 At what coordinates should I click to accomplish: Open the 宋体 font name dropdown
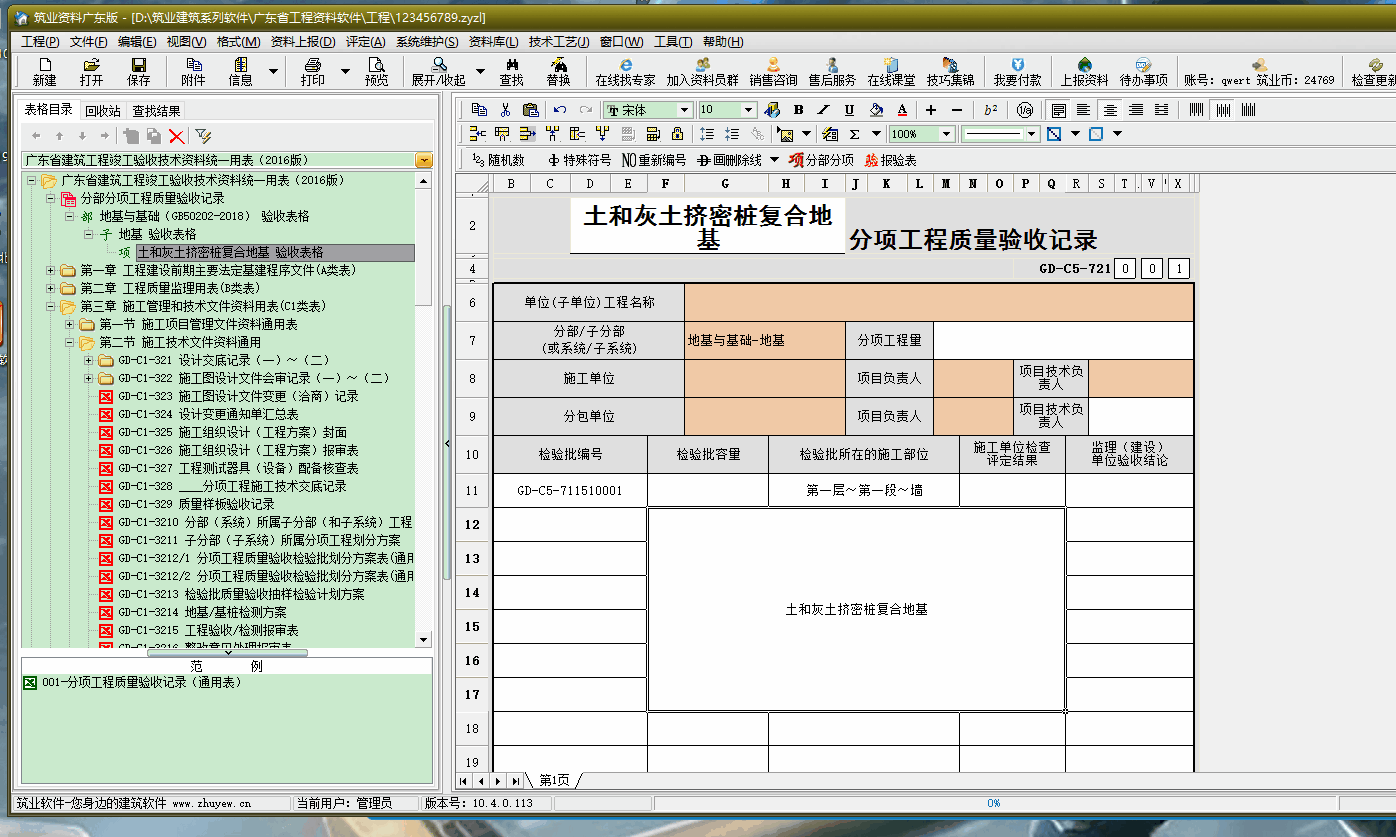684,110
